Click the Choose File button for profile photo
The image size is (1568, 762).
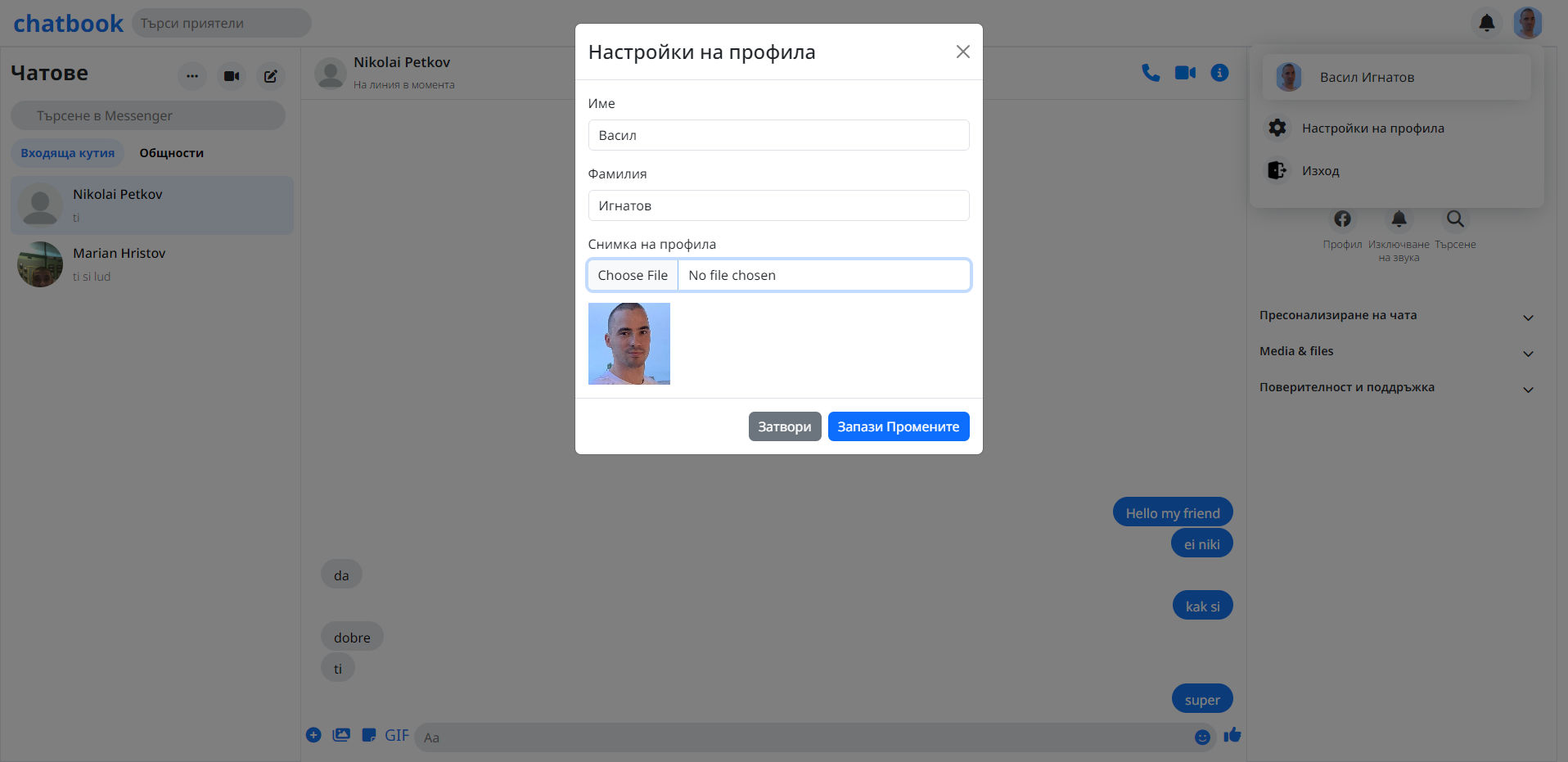632,274
